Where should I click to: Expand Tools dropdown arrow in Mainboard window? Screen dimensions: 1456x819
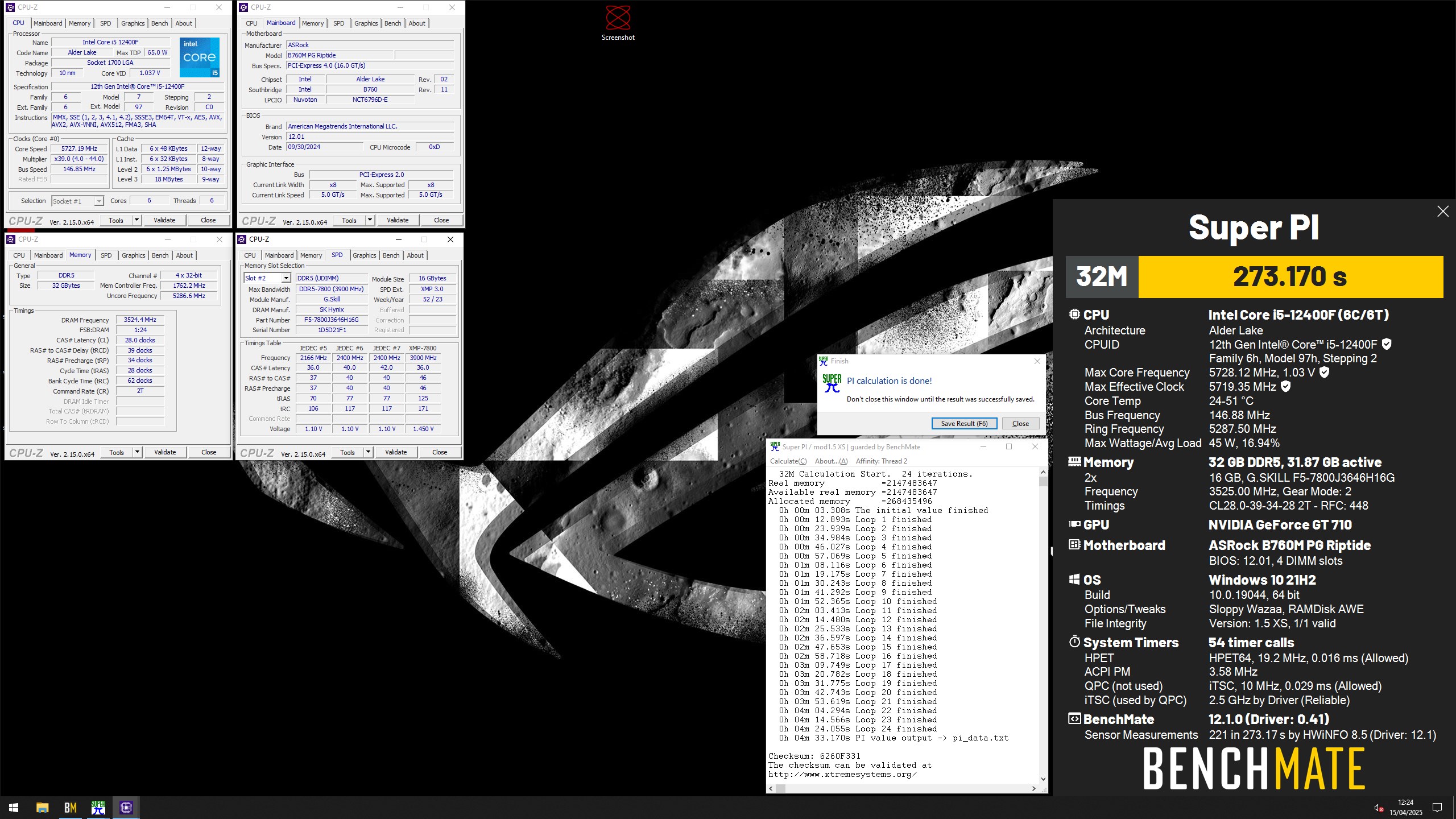(370, 220)
